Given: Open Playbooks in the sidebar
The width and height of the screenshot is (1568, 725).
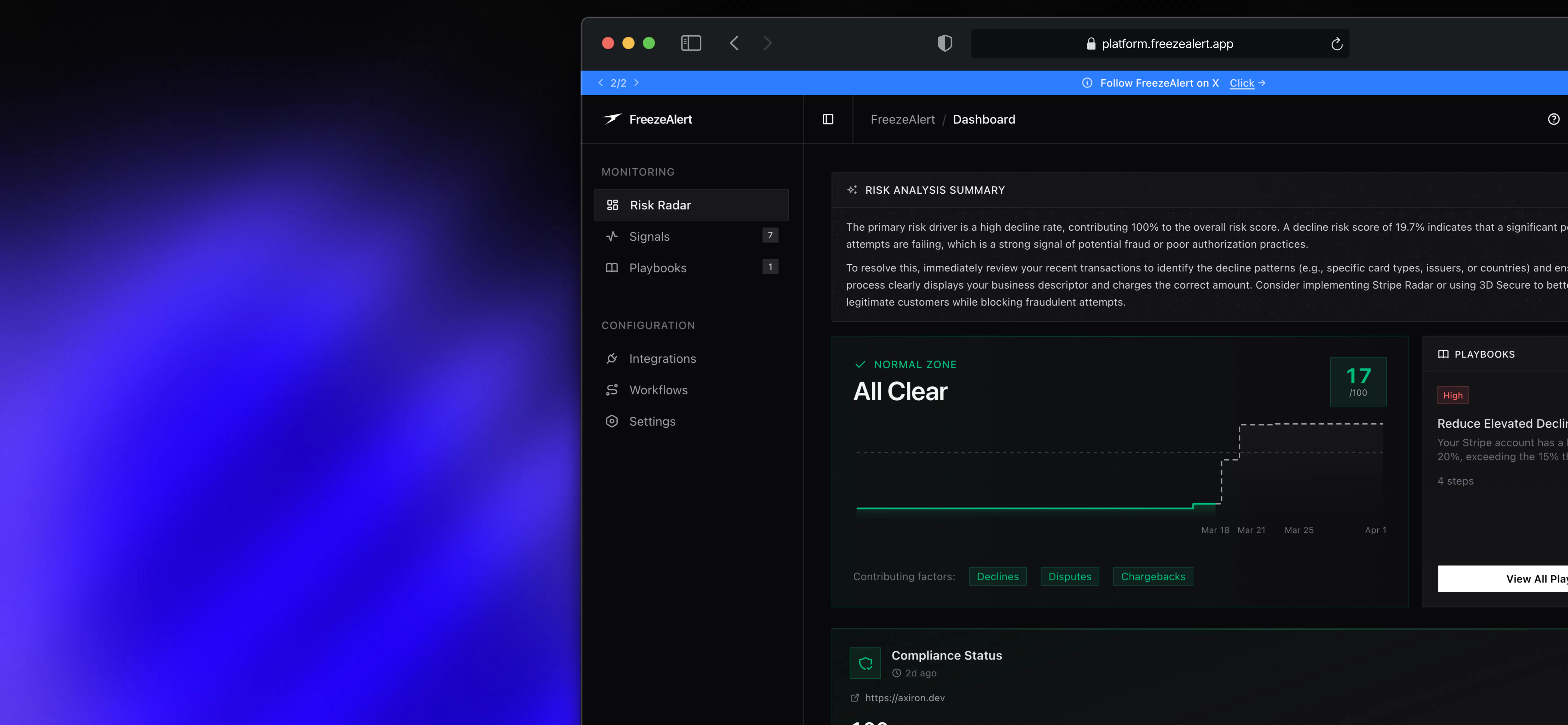Looking at the screenshot, I should click(691, 268).
